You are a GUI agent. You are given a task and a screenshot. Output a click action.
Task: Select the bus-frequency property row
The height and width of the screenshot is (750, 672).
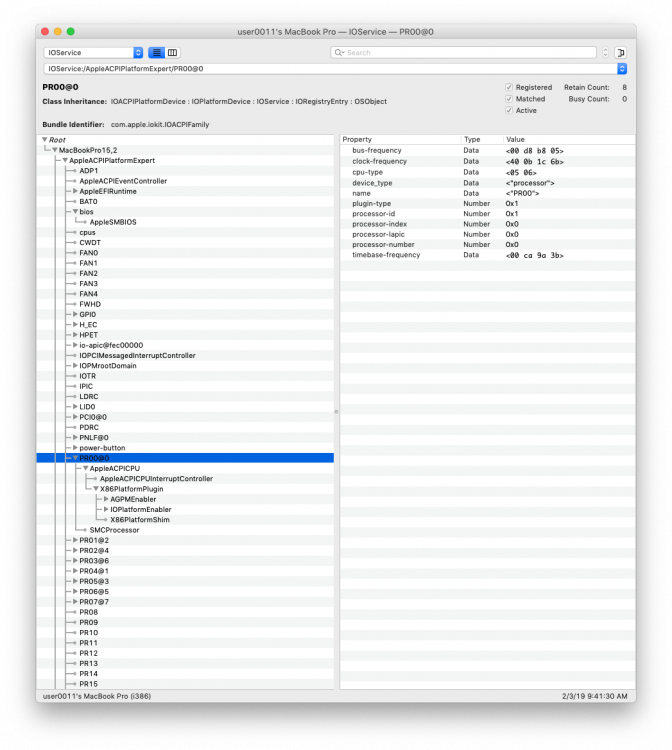click(487, 151)
